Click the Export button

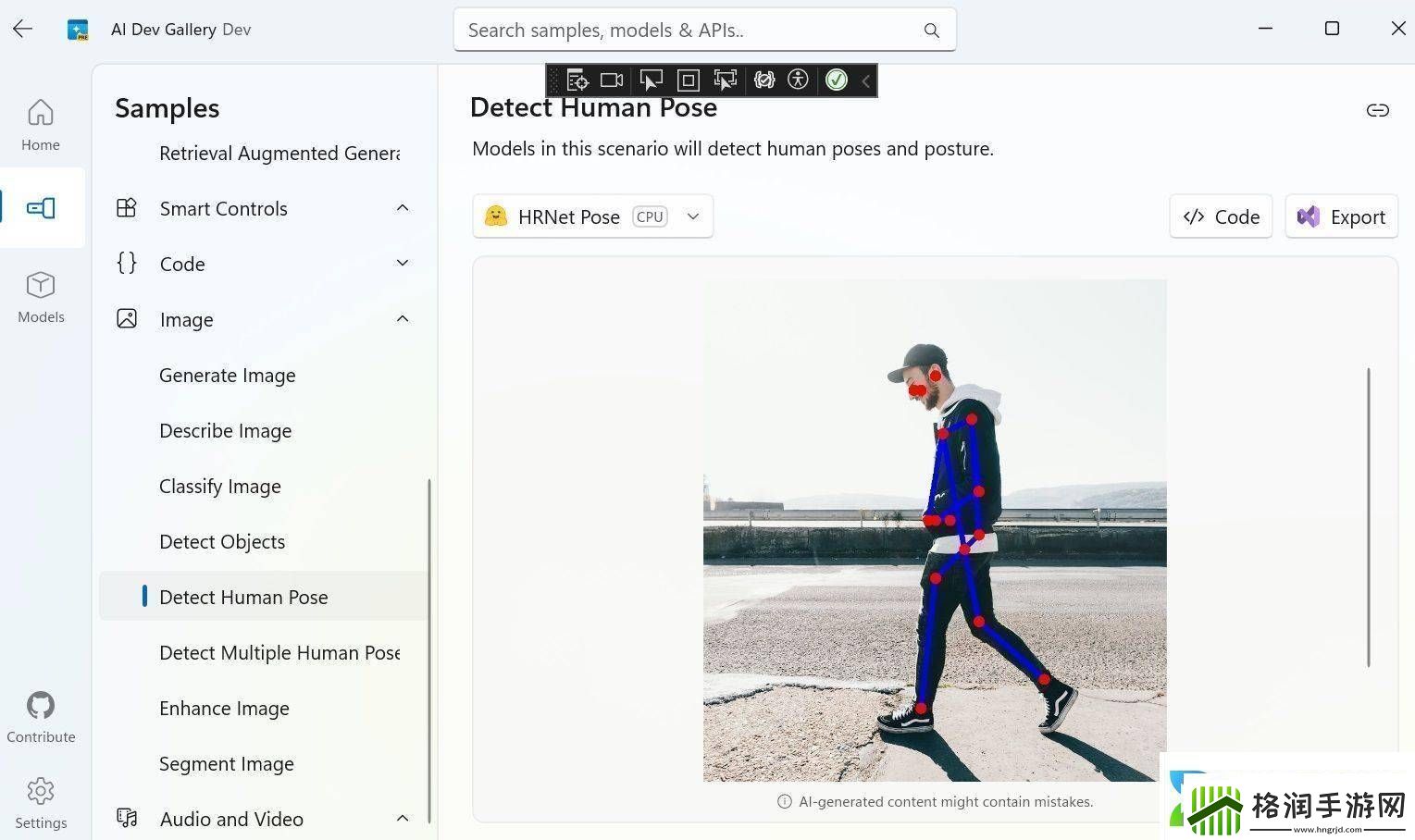click(x=1341, y=216)
